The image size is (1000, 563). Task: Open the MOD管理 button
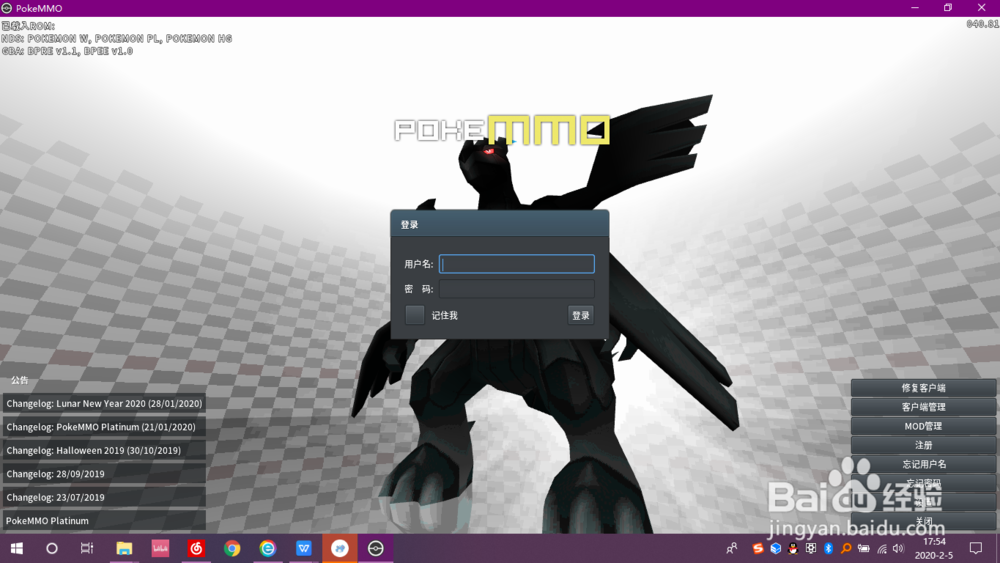tap(923, 426)
